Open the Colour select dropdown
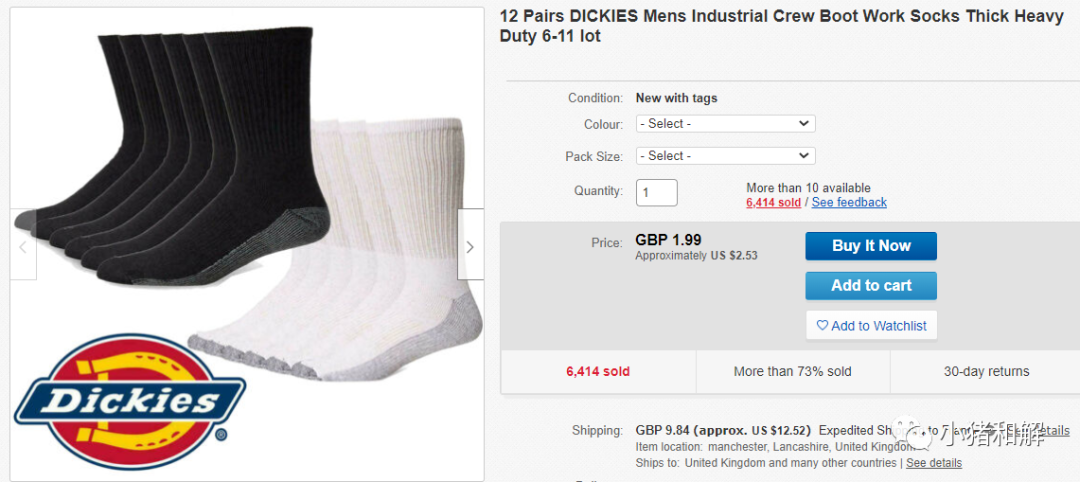The image size is (1080, 482). point(725,124)
